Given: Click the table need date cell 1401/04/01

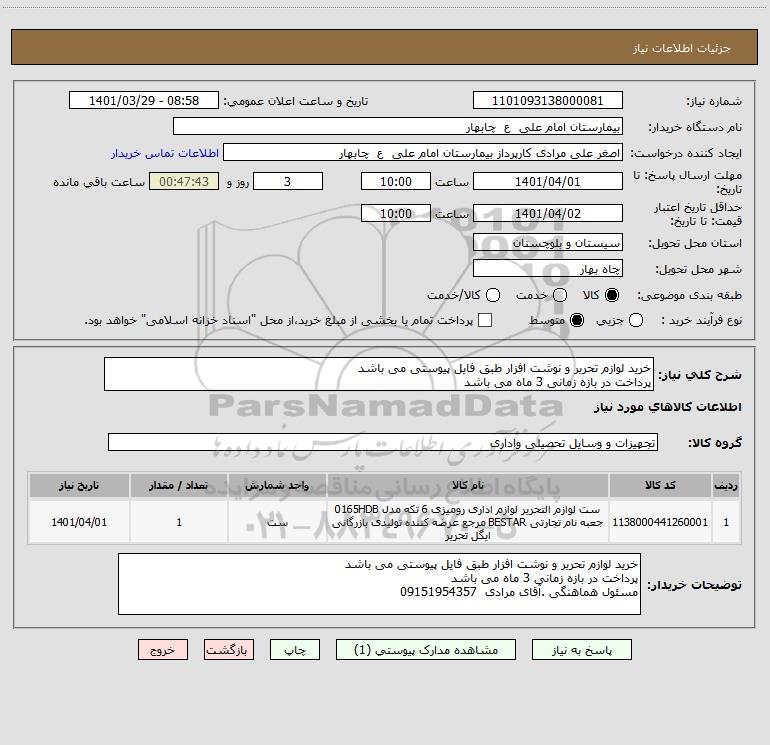Looking at the screenshot, I should click(x=79, y=522).
